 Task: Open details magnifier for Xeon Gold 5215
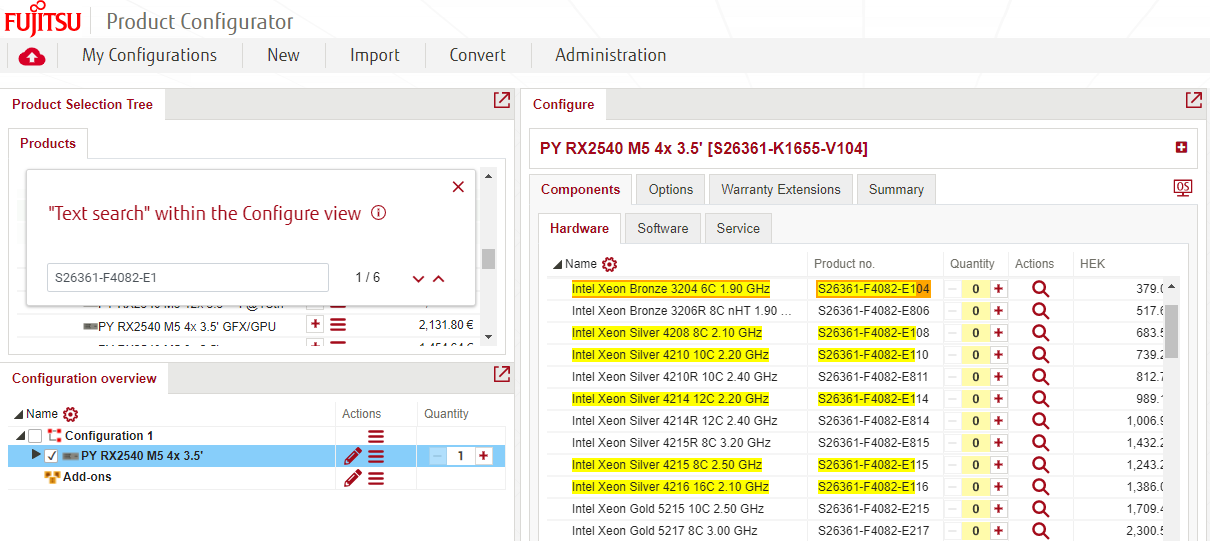click(x=1040, y=508)
